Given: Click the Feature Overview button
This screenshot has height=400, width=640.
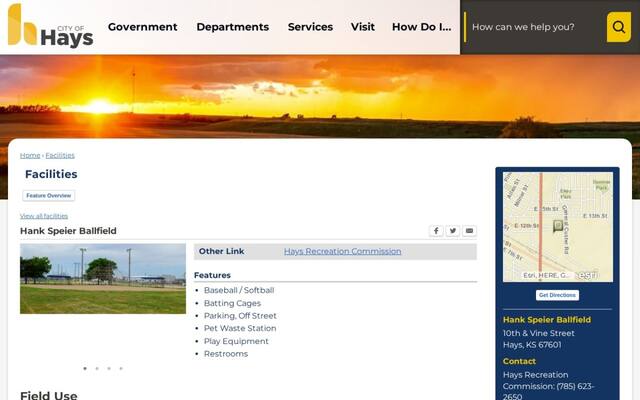Looking at the screenshot, I should click(x=49, y=196).
